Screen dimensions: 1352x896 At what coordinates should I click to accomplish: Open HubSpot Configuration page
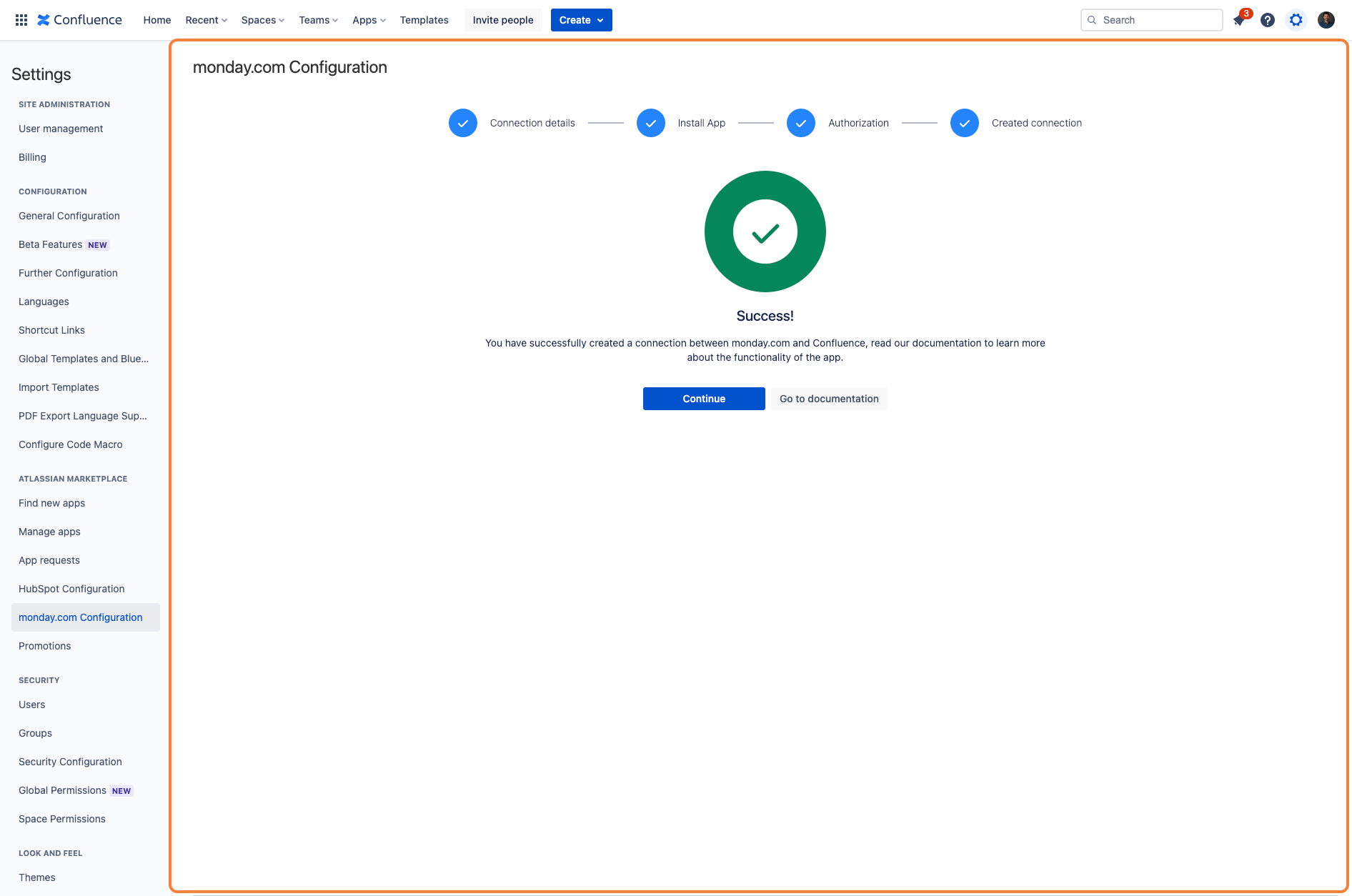[86, 589]
